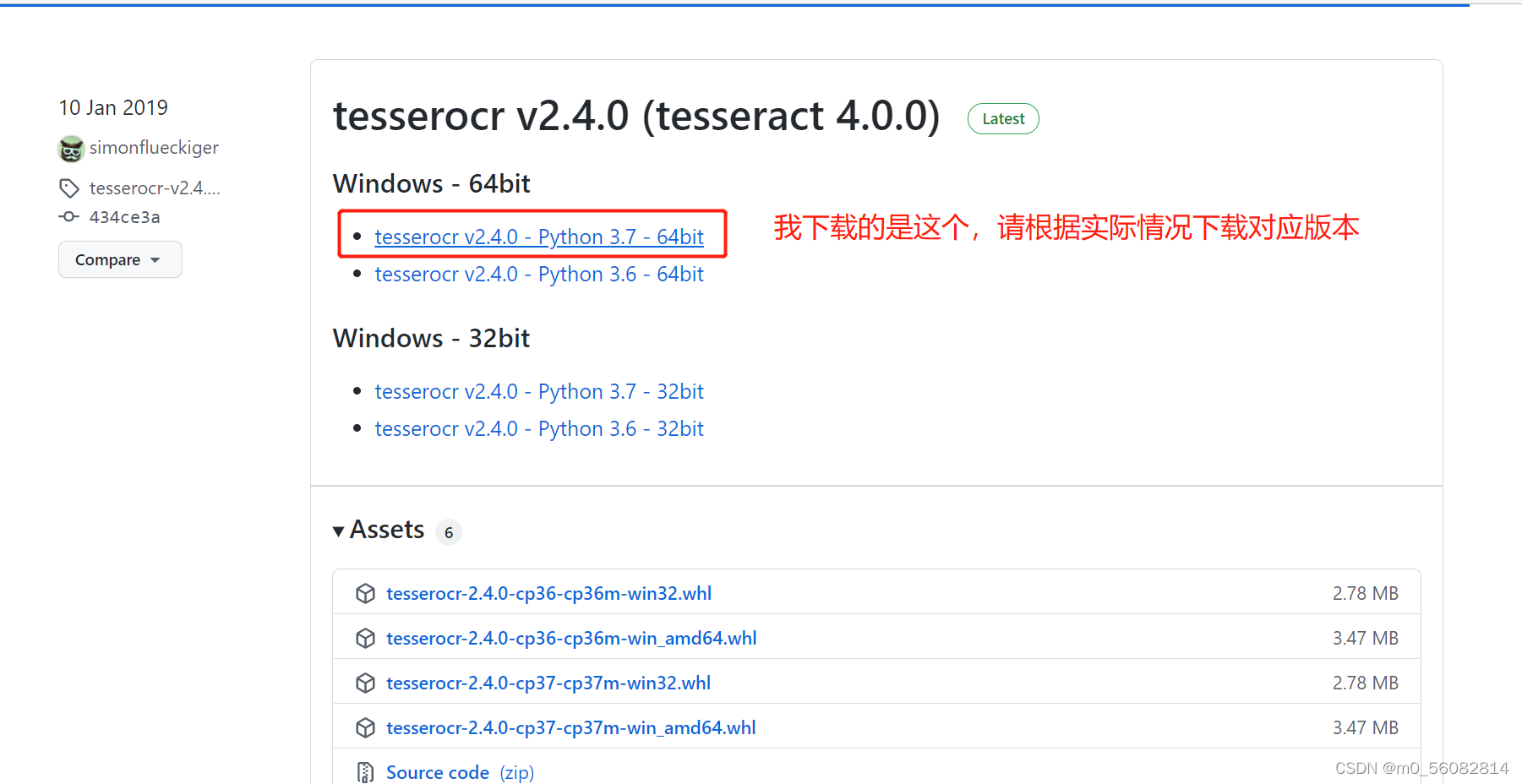Open commit 434ce3a
Screen dimensions: 1522x784
click(125, 217)
